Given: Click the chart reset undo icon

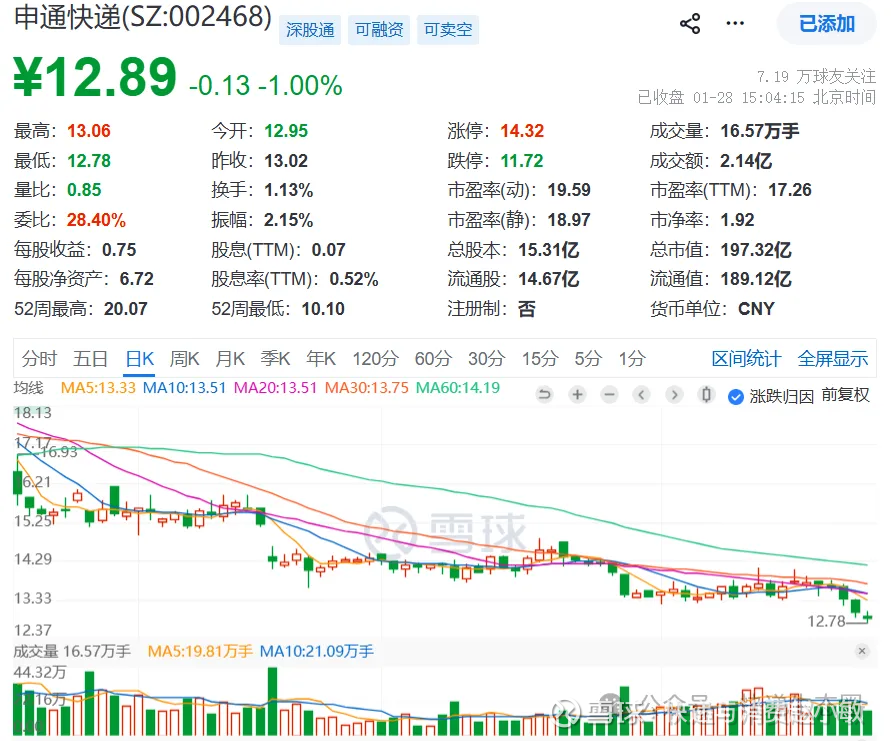Looking at the screenshot, I should tap(544, 394).
